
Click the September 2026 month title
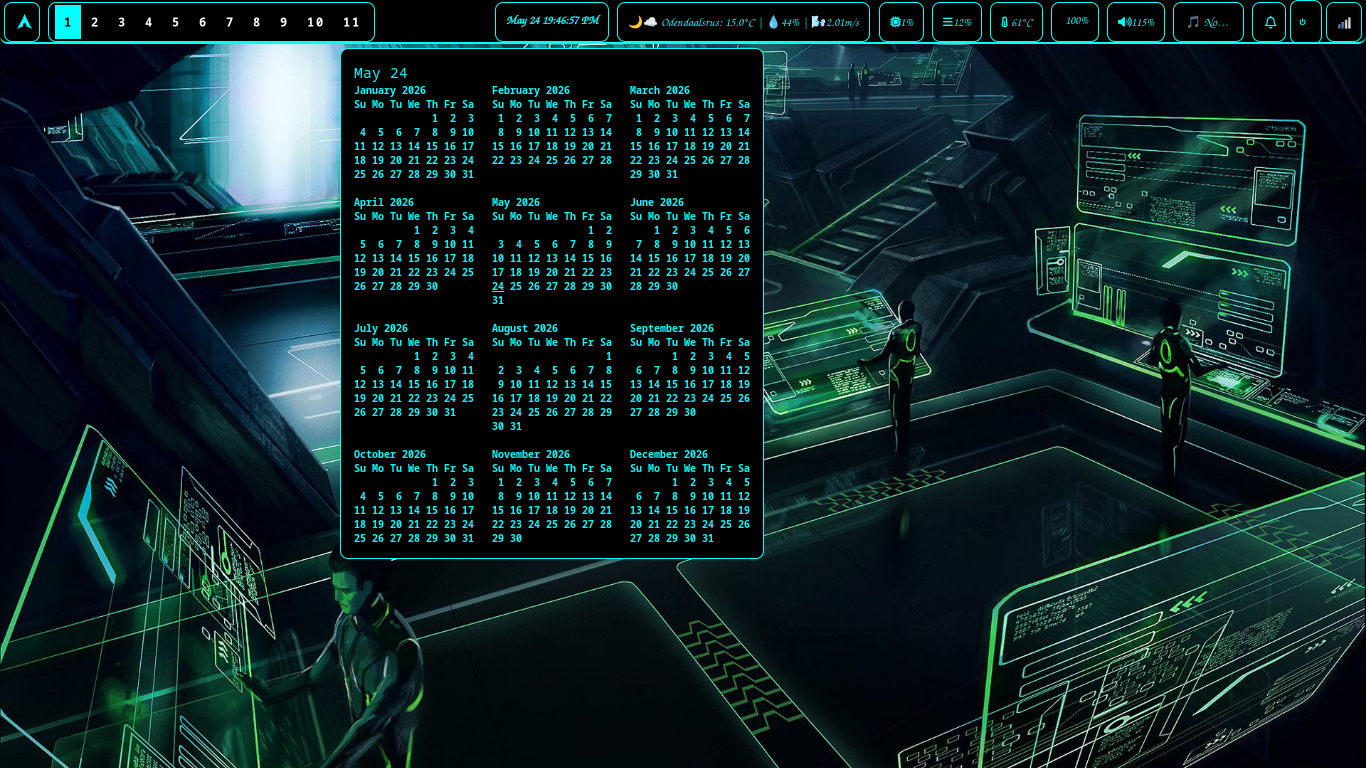pyautogui.click(x=672, y=328)
